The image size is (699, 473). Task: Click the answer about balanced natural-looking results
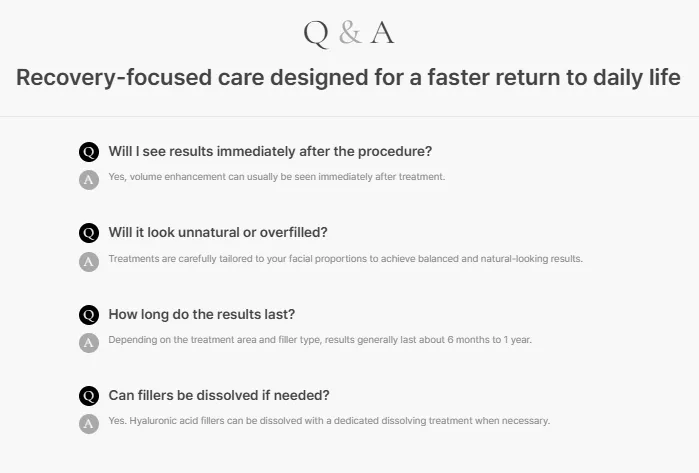tap(345, 259)
